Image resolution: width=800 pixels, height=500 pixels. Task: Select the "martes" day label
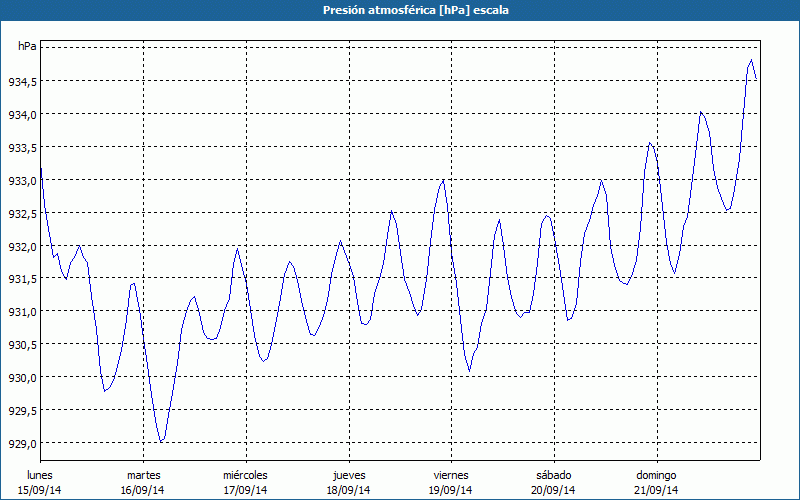click(143, 475)
